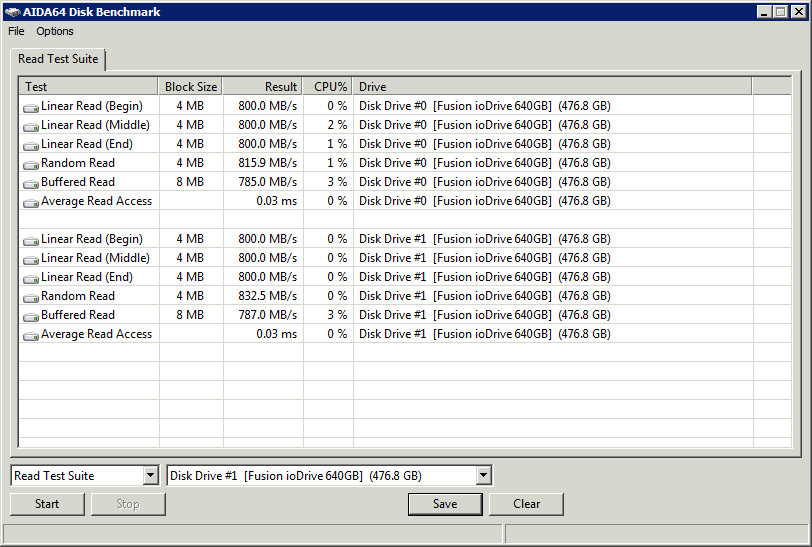Click disk icon of Drive #1 Buffered Read row
The height and width of the screenshot is (547, 812).
point(31,316)
